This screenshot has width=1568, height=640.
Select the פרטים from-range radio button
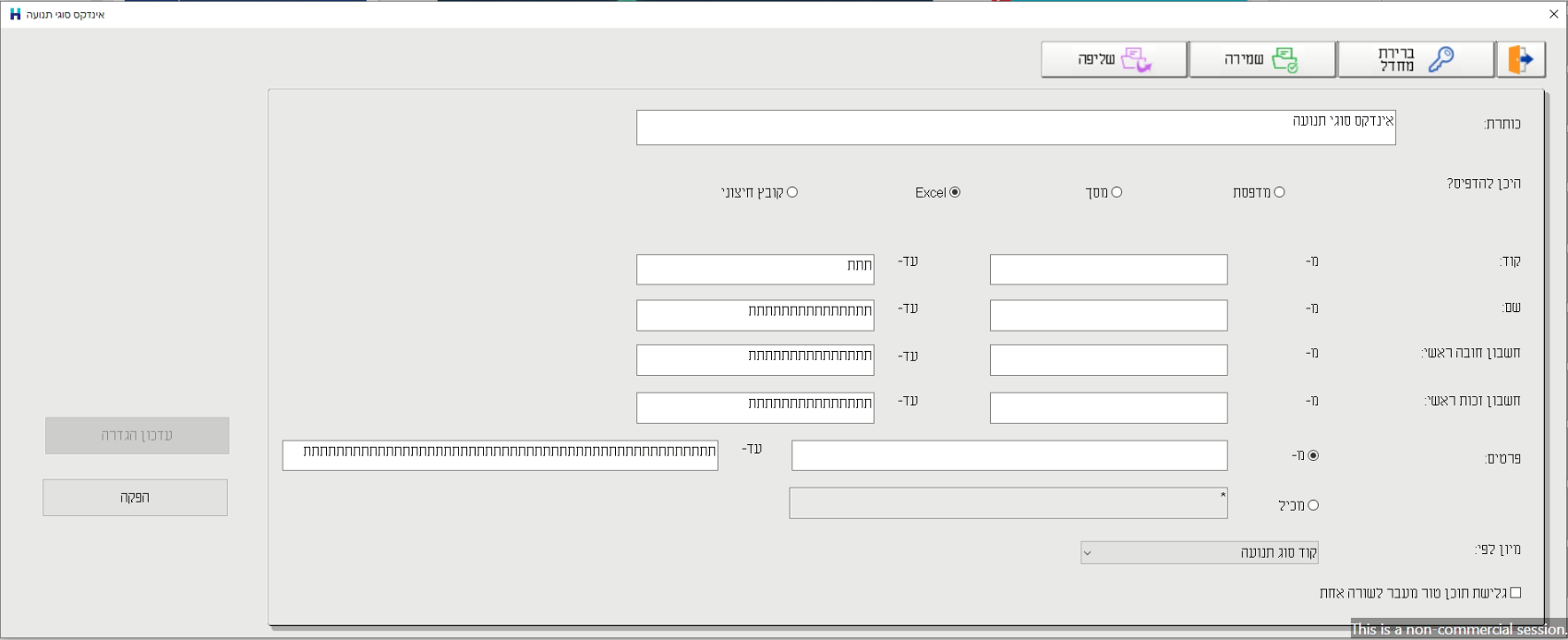click(1313, 455)
